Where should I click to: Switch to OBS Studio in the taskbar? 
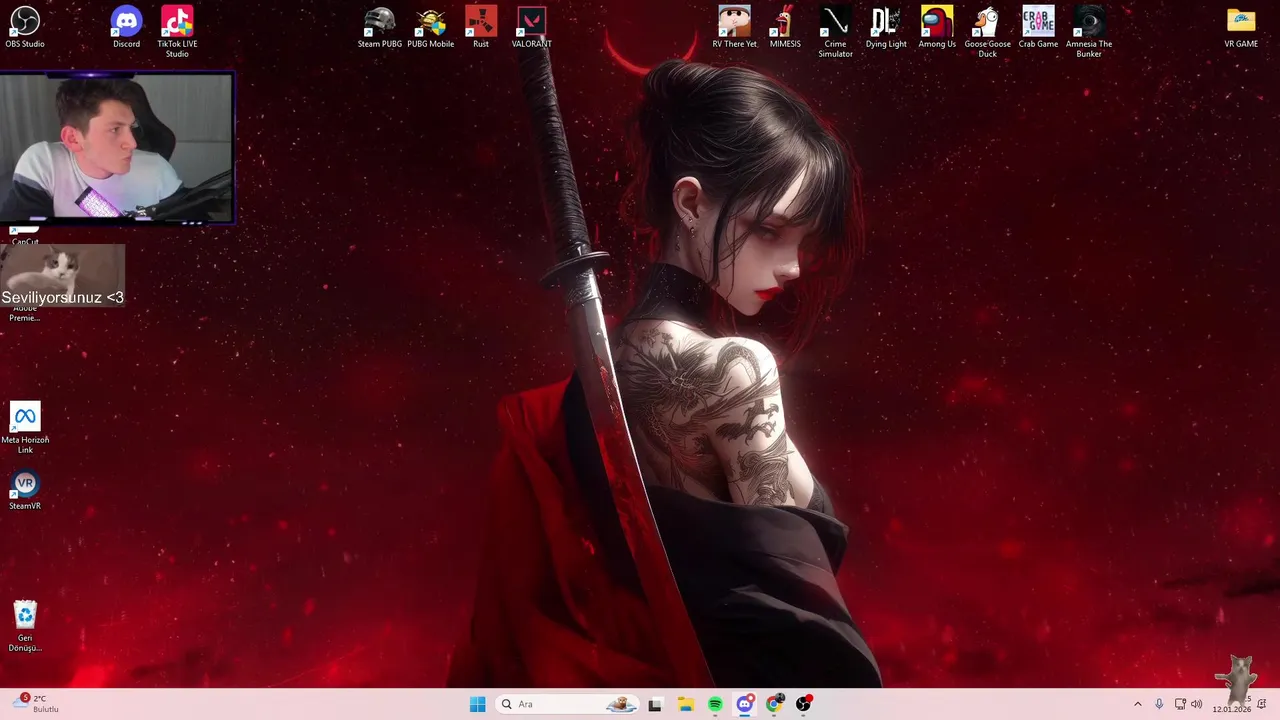click(x=803, y=704)
